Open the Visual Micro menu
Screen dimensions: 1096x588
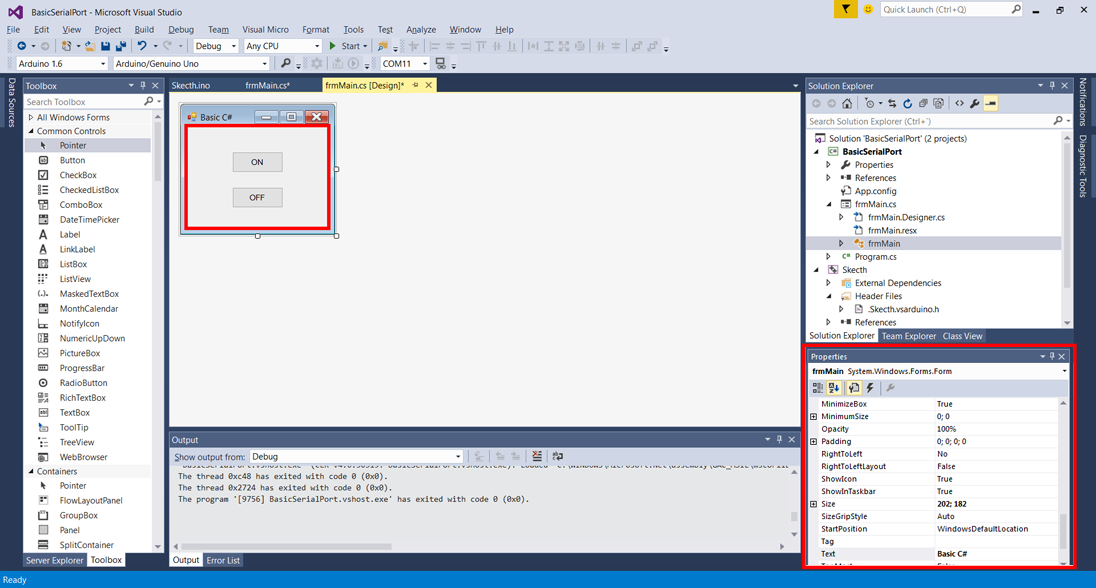click(x=265, y=30)
